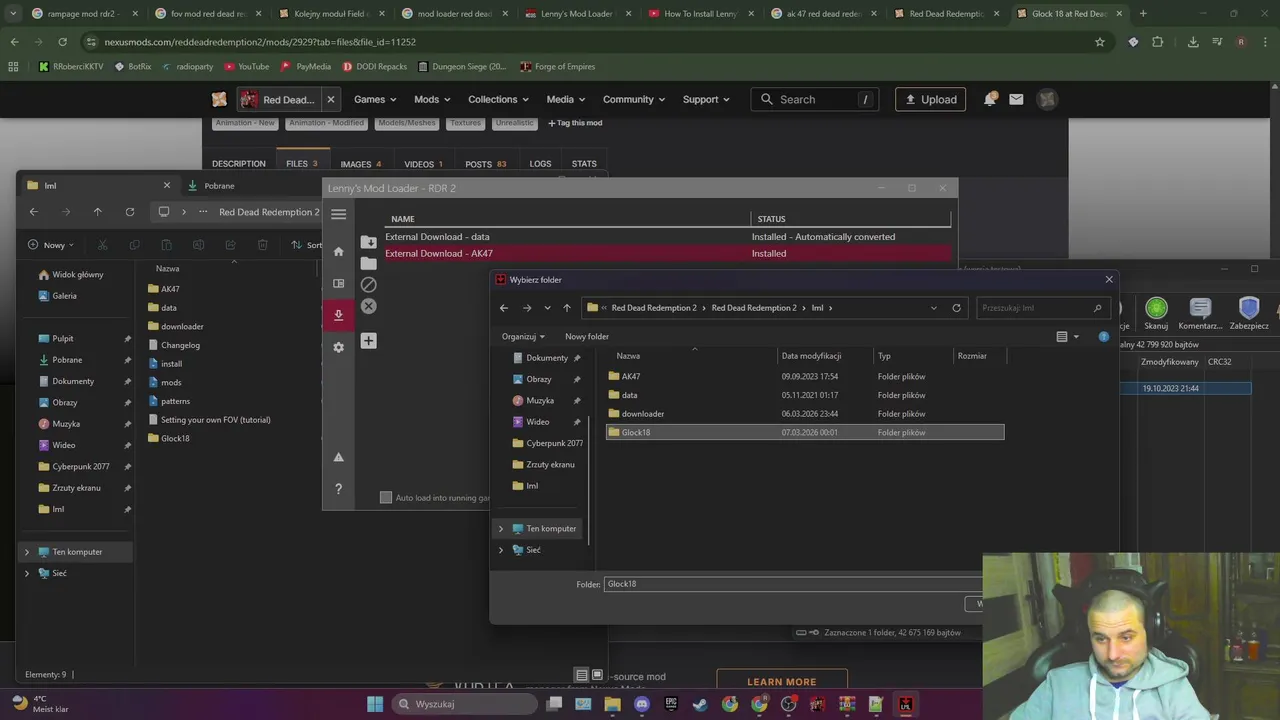The height and width of the screenshot is (720, 1280).
Task: Click Tag this mod link
Action: [575, 123]
